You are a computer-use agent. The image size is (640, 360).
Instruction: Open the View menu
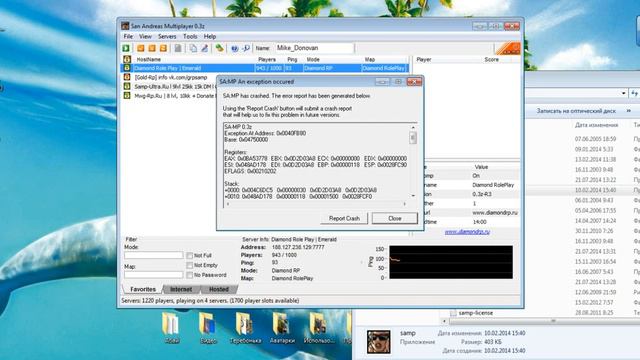tap(145, 36)
